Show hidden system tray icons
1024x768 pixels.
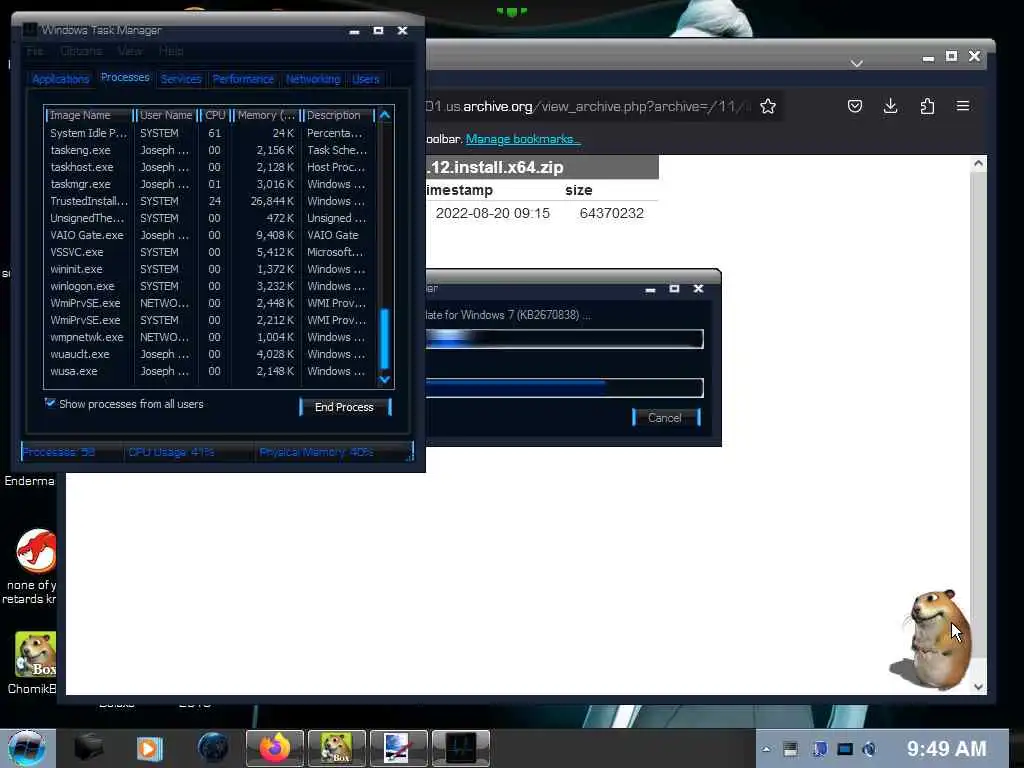click(x=766, y=749)
